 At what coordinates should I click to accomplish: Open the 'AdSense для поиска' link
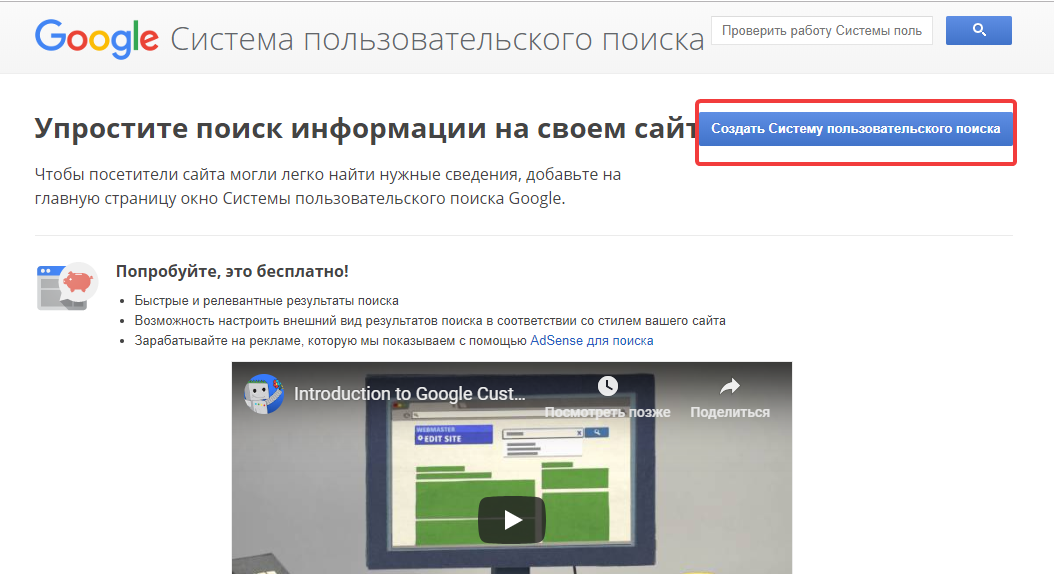tap(592, 341)
